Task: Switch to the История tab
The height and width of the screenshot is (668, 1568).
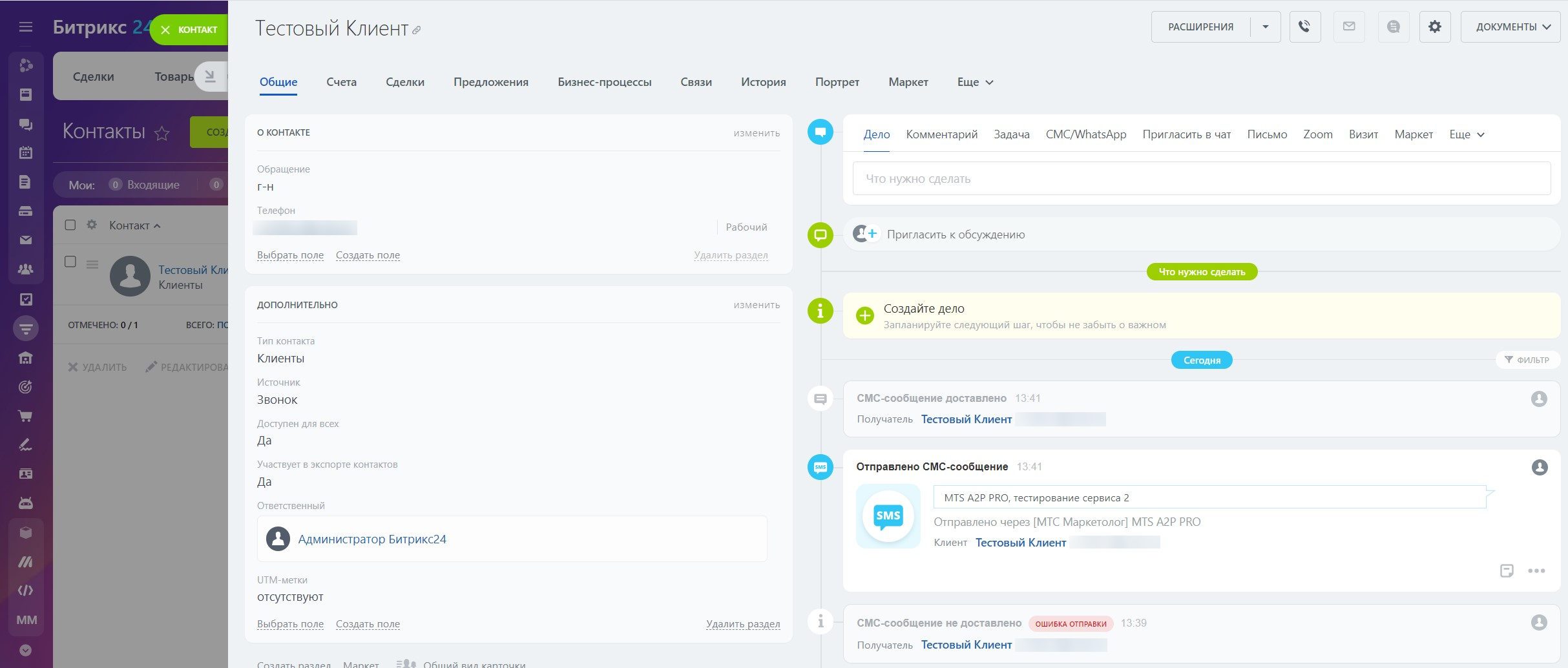Action: pyautogui.click(x=763, y=82)
